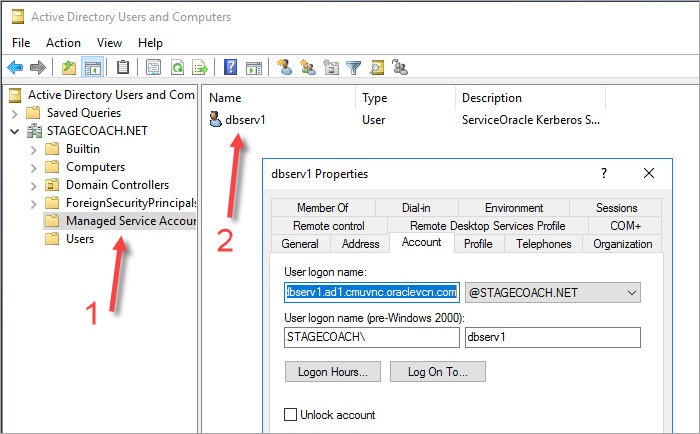Toggle the Show/Hide Console Tree icon

(x=93, y=68)
